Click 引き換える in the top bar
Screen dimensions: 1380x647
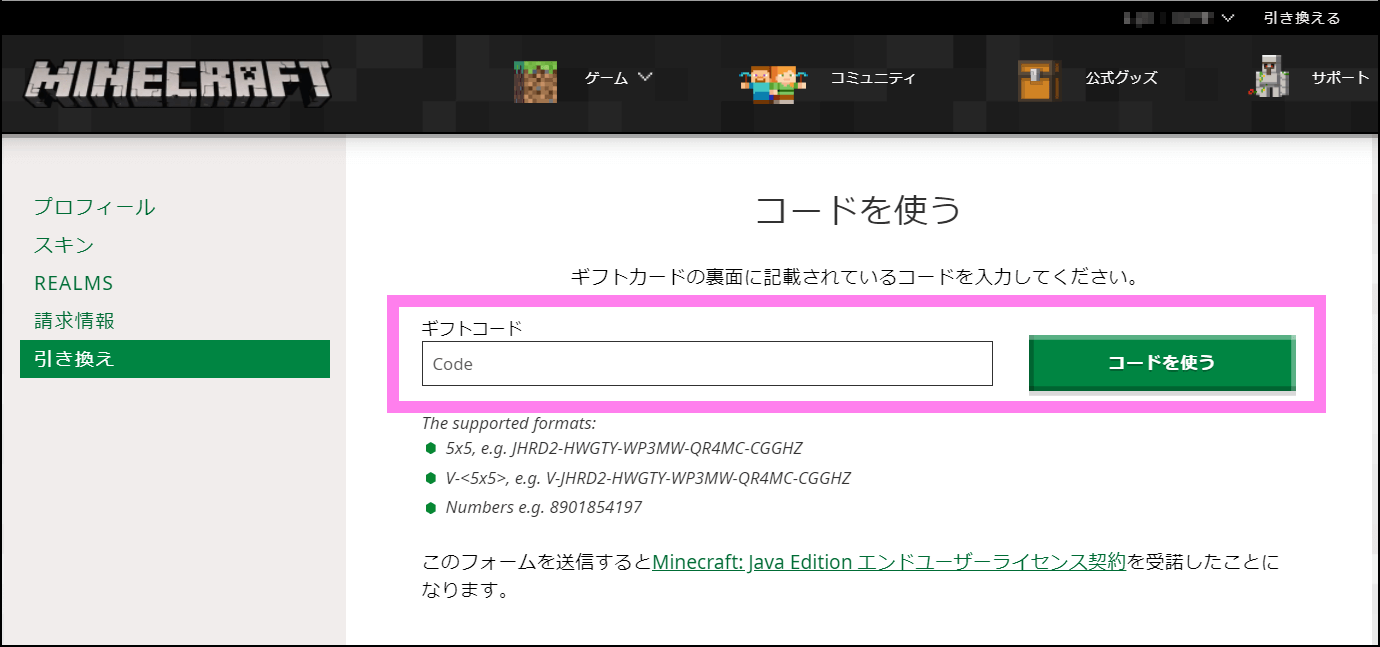1302,17
